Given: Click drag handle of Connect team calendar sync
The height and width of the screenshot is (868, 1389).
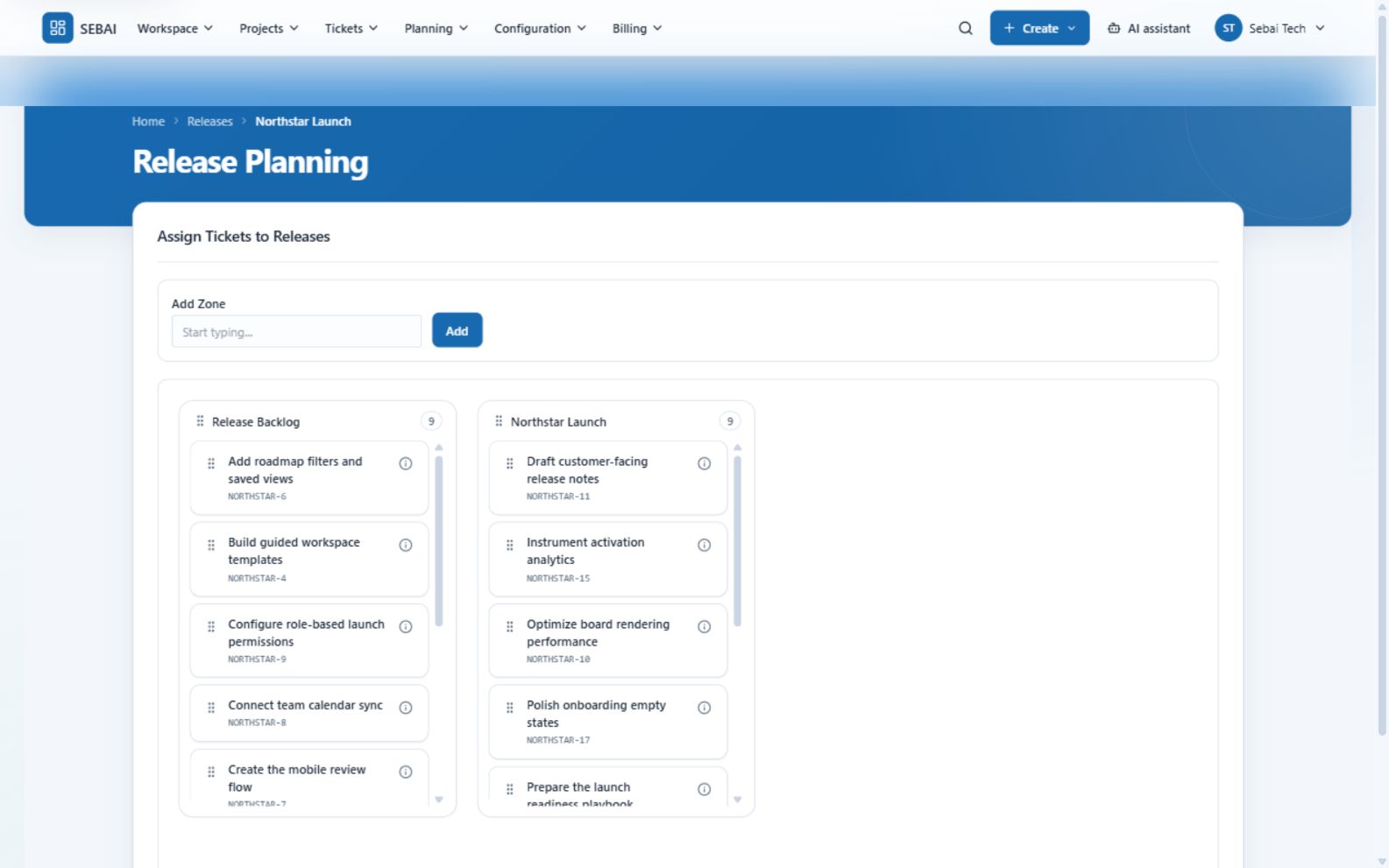Looking at the screenshot, I should tap(211, 708).
